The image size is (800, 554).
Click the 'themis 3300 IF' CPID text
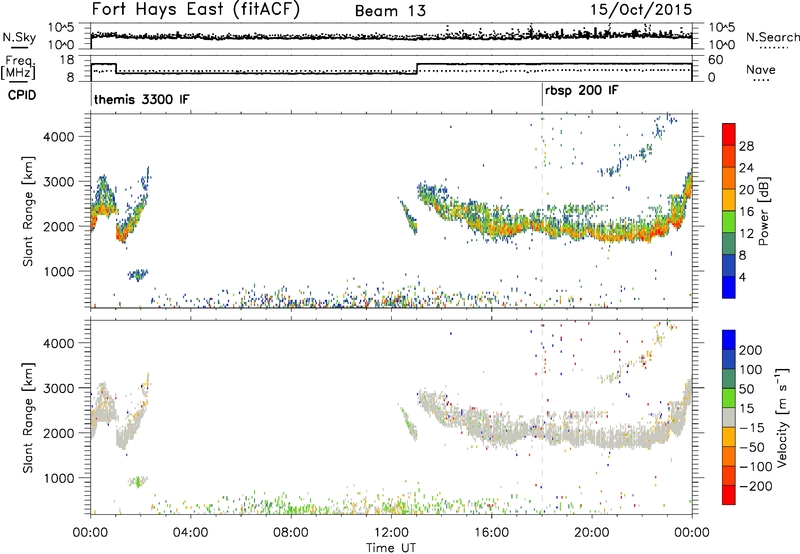[141, 99]
